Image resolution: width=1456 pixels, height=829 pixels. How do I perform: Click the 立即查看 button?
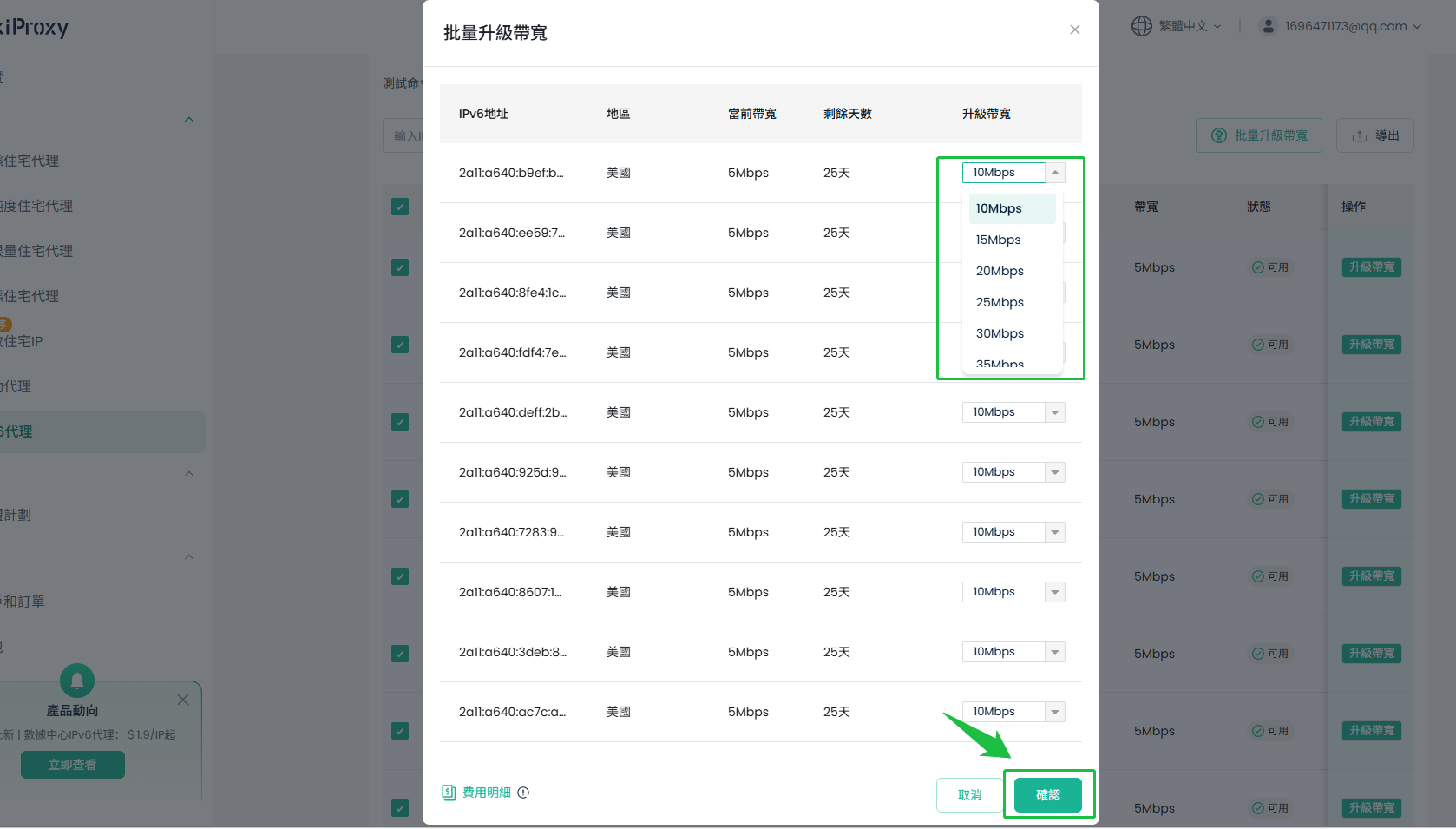pyautogui.click(x=73, y=765)
